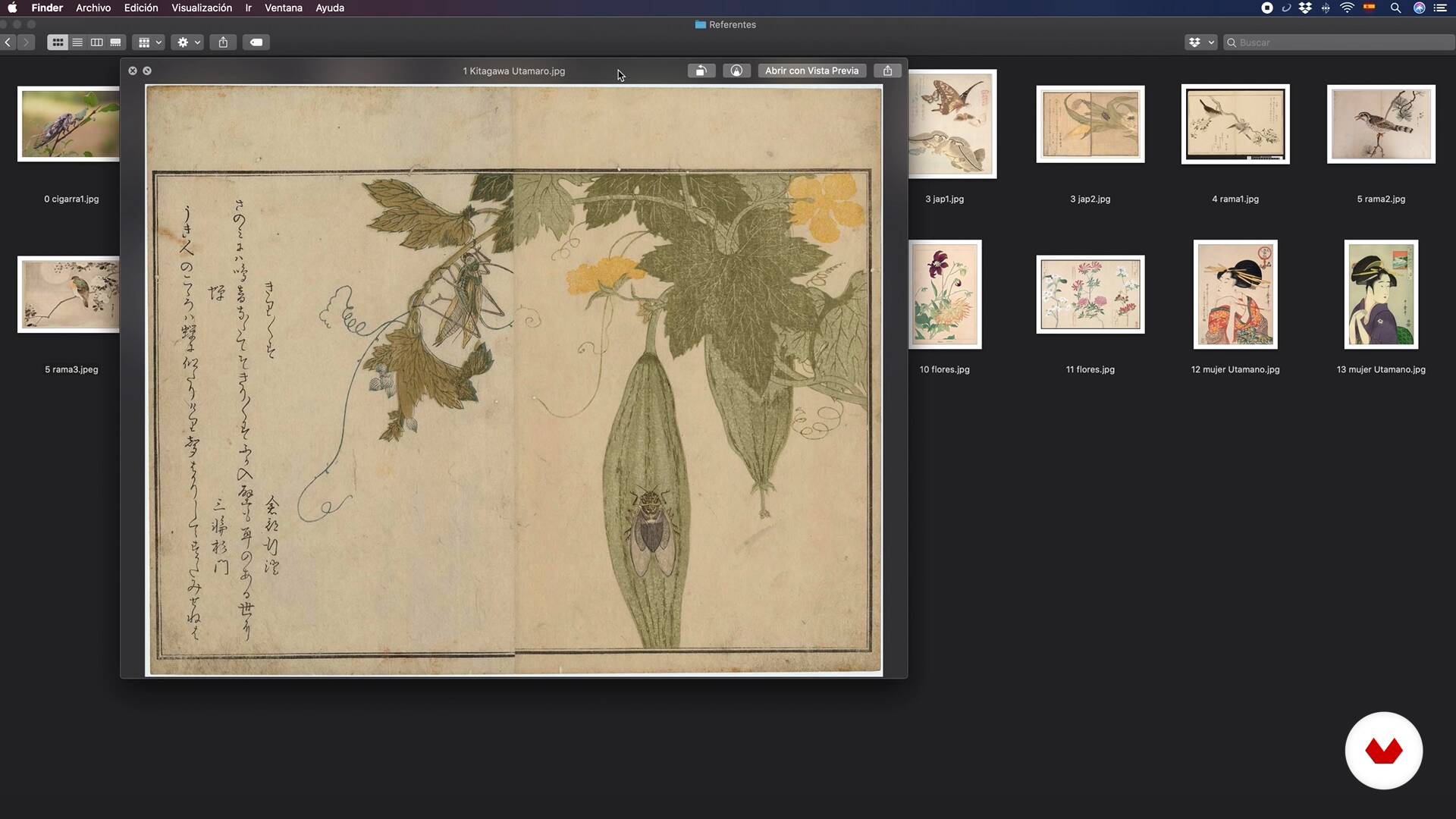Select the 4 rama1.jpg thumbnail
The image size is (1456, 819).
click(1235, 124)
